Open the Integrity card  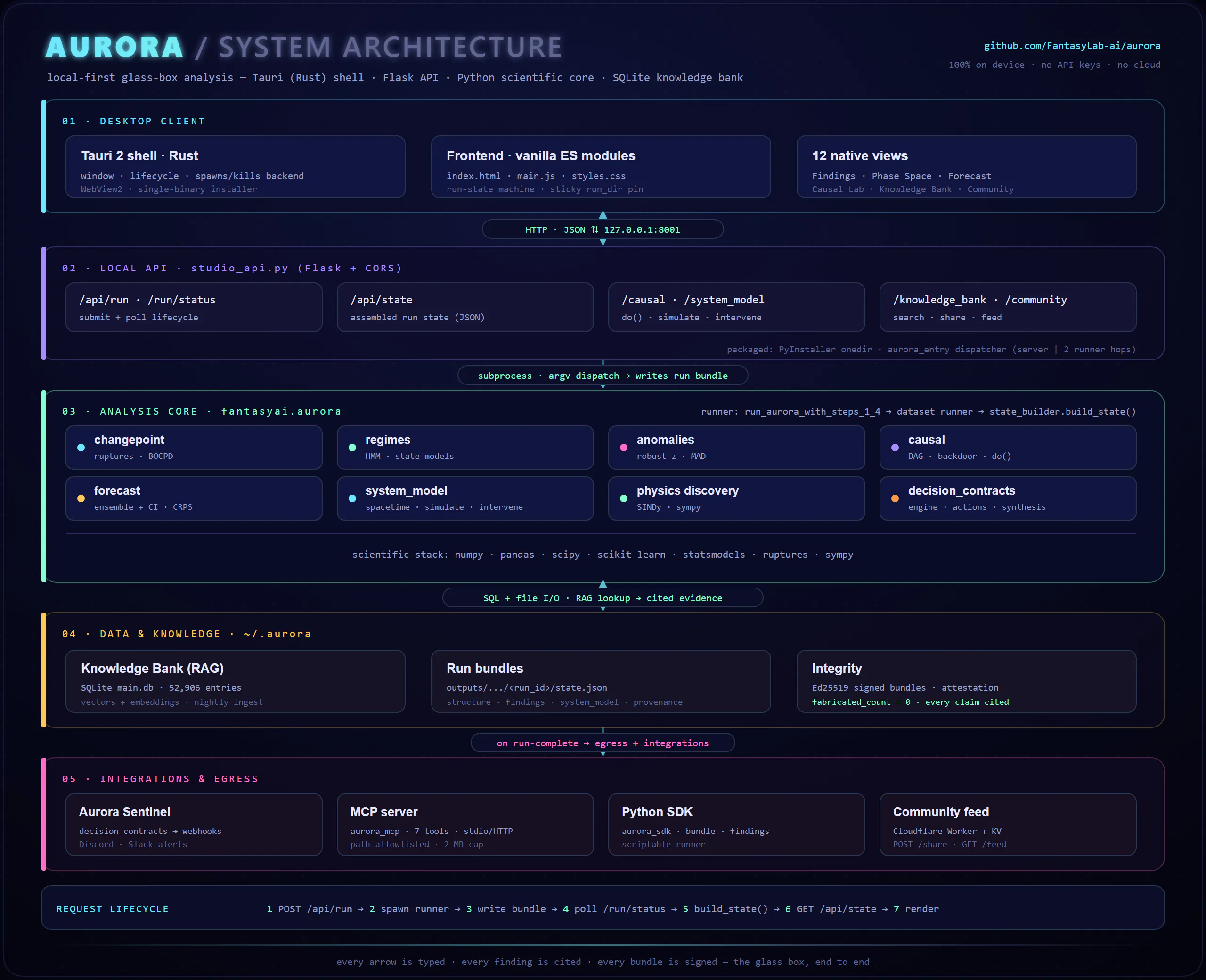point(966,681)
